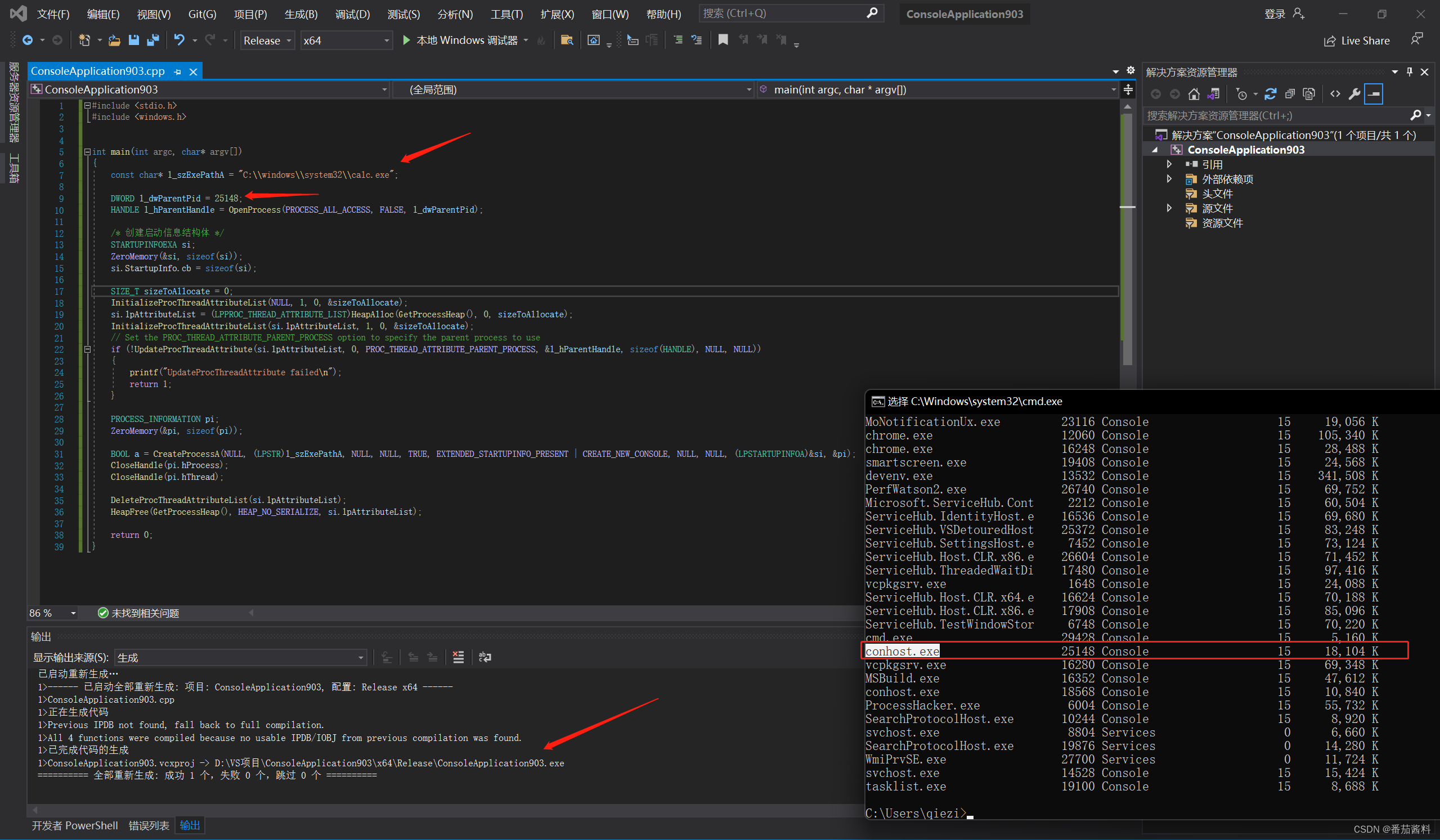This screenshot has width=1440, height=840.
Task: Click the Save All toolbar icon
Action: (152, 40)
